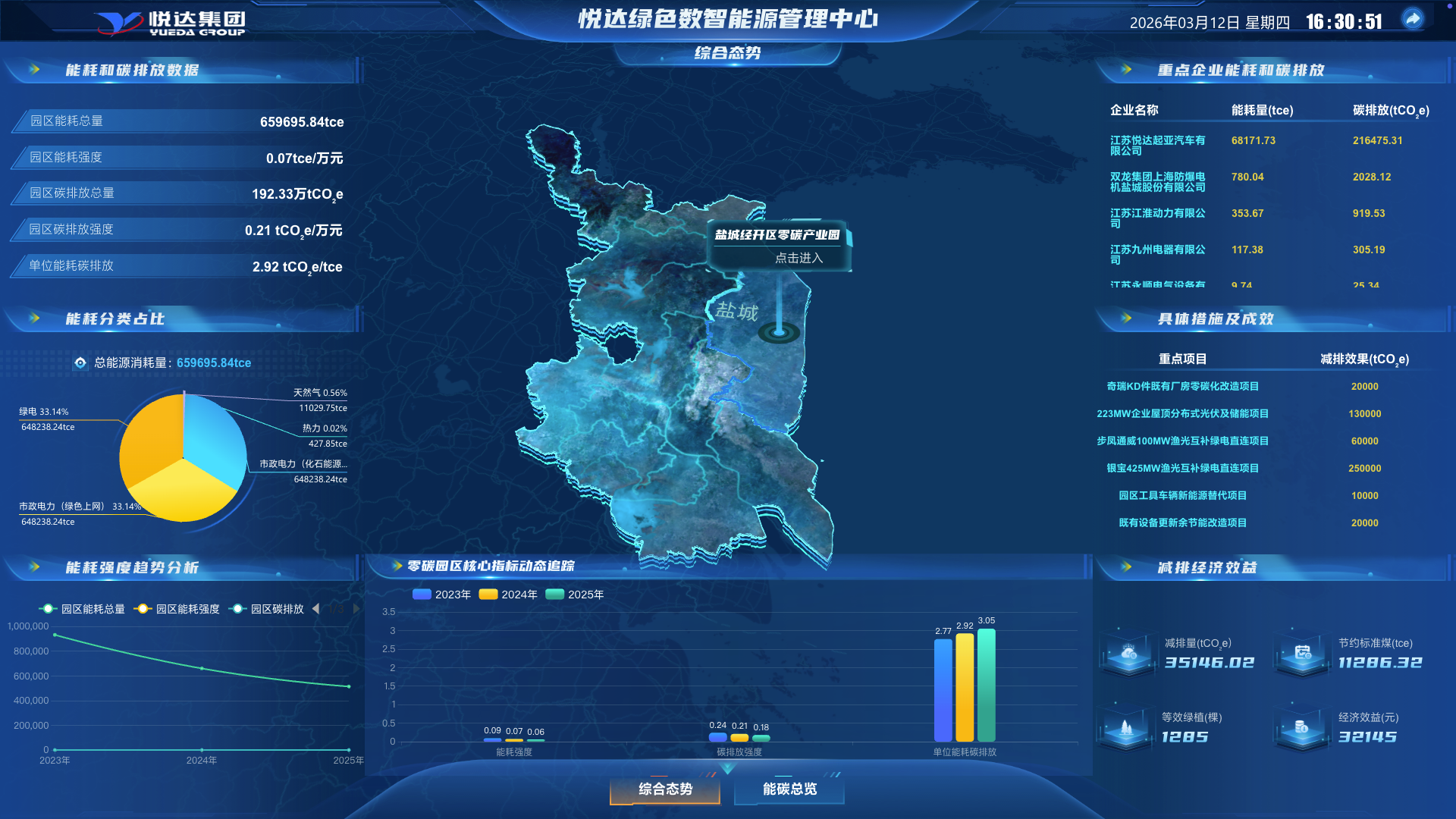
Task: Click arrow icon of 零碳园区核心指标动态追踪 header
Action: 397,566
